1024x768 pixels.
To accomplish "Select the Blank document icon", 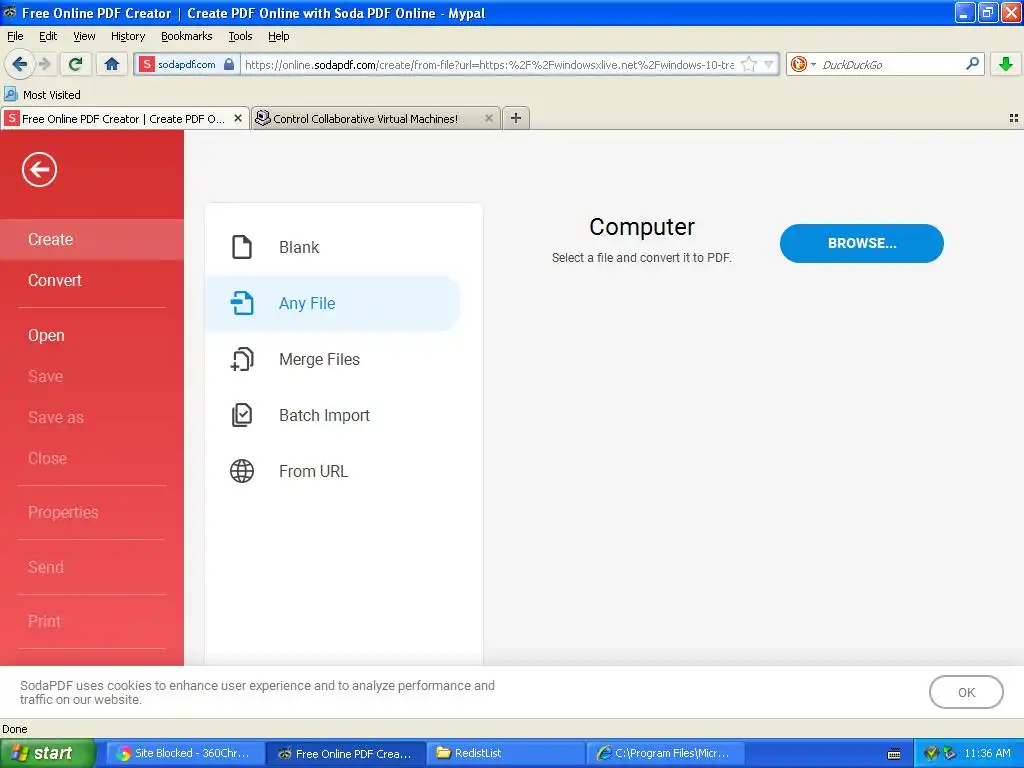I will (x=242, y=248).
